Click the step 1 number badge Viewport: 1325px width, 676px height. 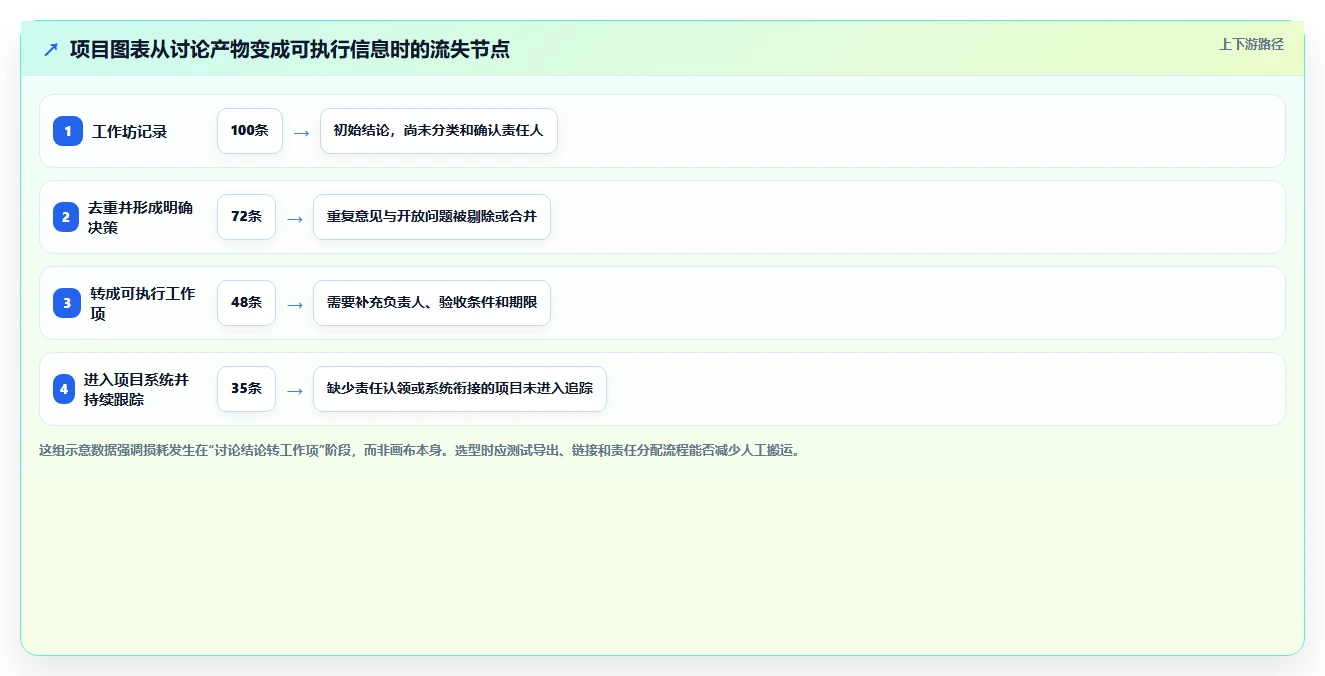click(x=68, y=131)
